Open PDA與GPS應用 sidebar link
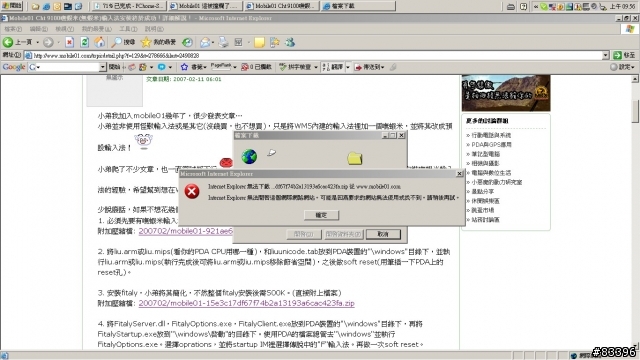The image size is (640, 360). (x=491, y=144)
